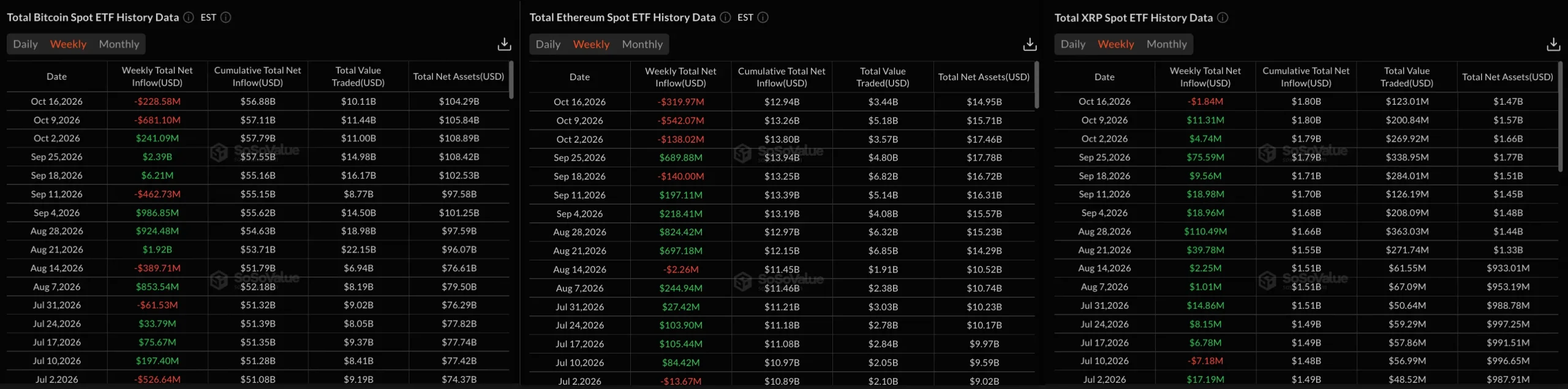Open info icon beside Bitcoin ETF title

[189, 17]
